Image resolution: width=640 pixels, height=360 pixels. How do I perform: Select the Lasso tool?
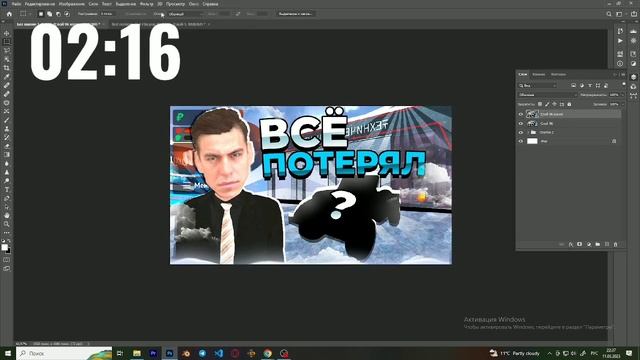7,50
